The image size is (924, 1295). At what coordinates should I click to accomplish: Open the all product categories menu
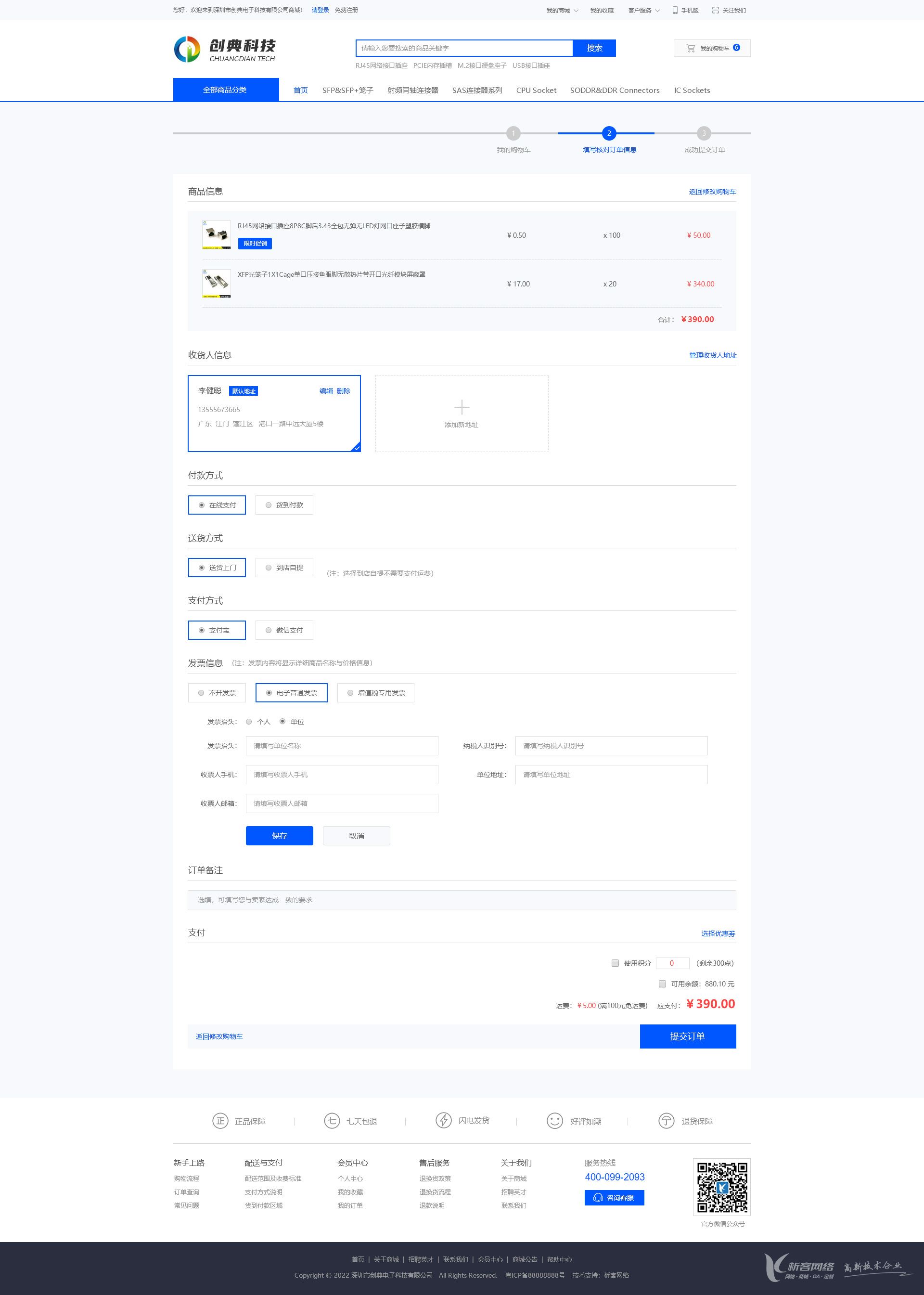coord(225,90)
